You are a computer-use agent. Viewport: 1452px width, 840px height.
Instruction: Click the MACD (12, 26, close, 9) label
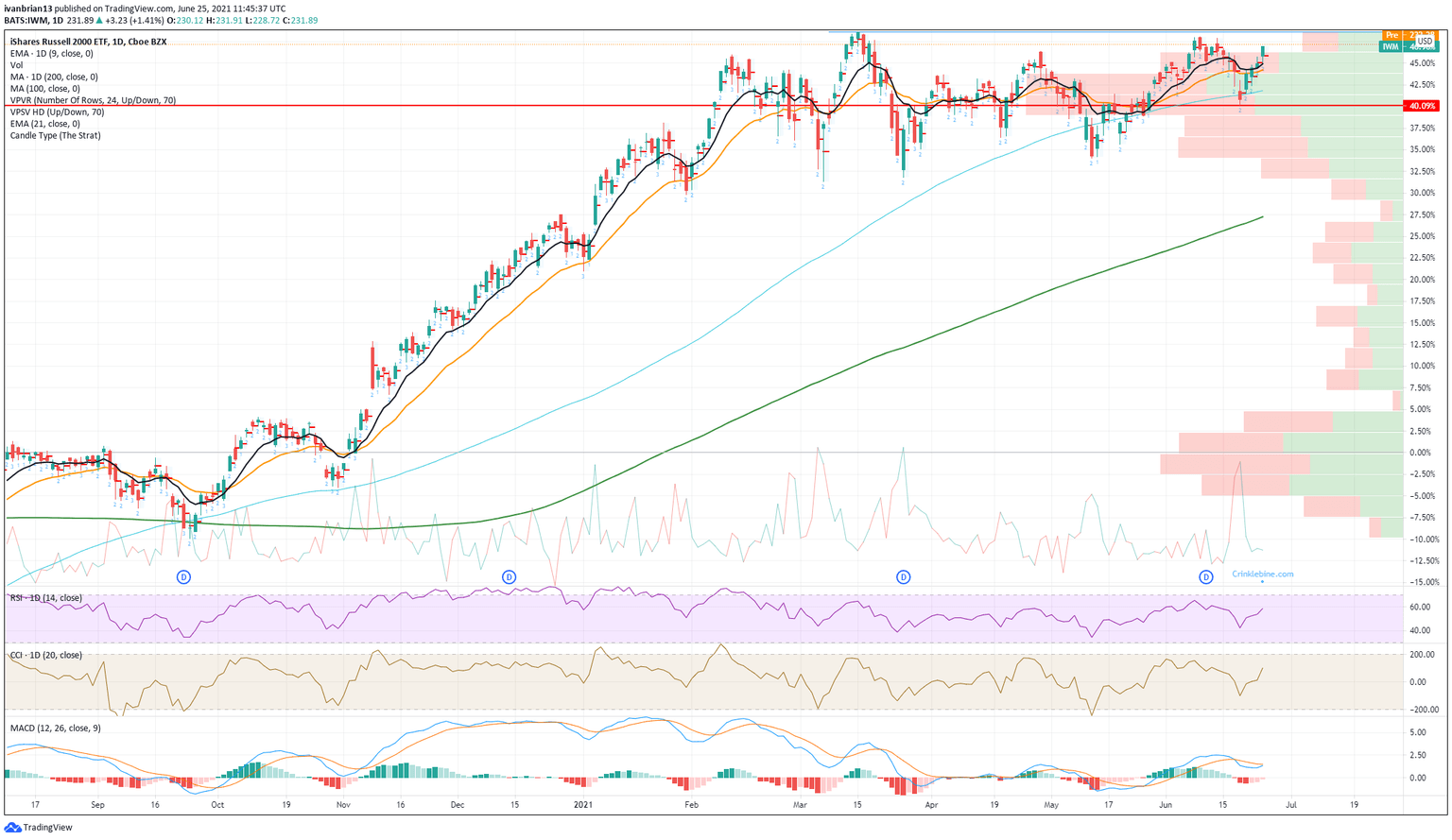55,728
